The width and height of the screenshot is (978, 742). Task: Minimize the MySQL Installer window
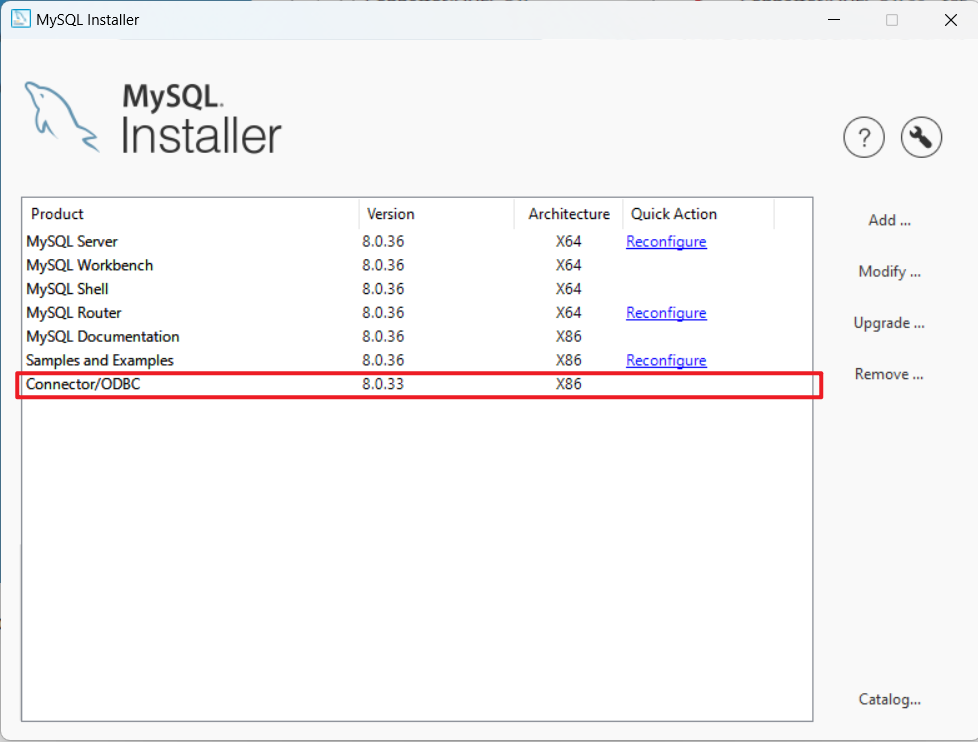coord(834,20)
